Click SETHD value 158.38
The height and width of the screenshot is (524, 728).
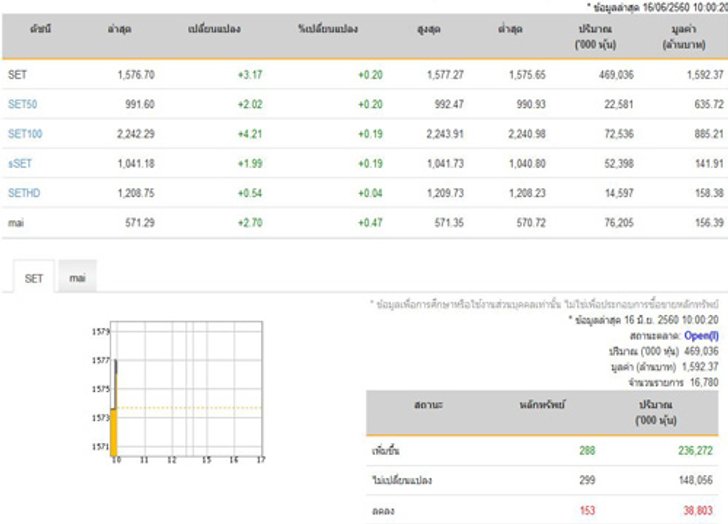(709, 193)
